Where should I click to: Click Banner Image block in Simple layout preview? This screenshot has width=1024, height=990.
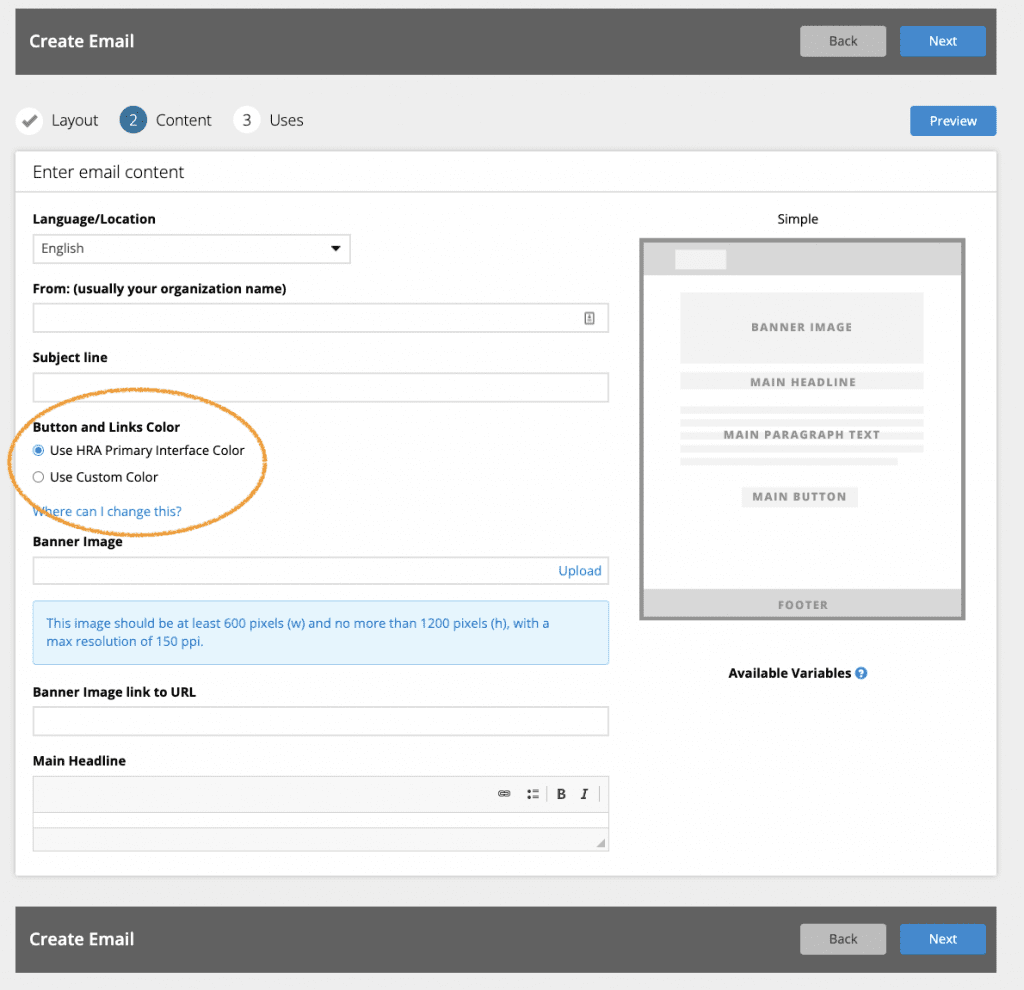coord(802,327)
